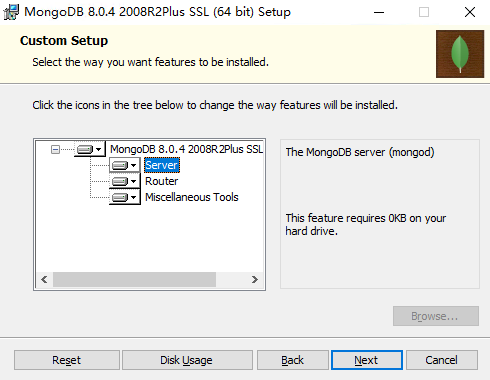Image resolution: width=490 pixels, height=380 pixels.
Task: Select the Router tree item
Action: click(162, 181)
